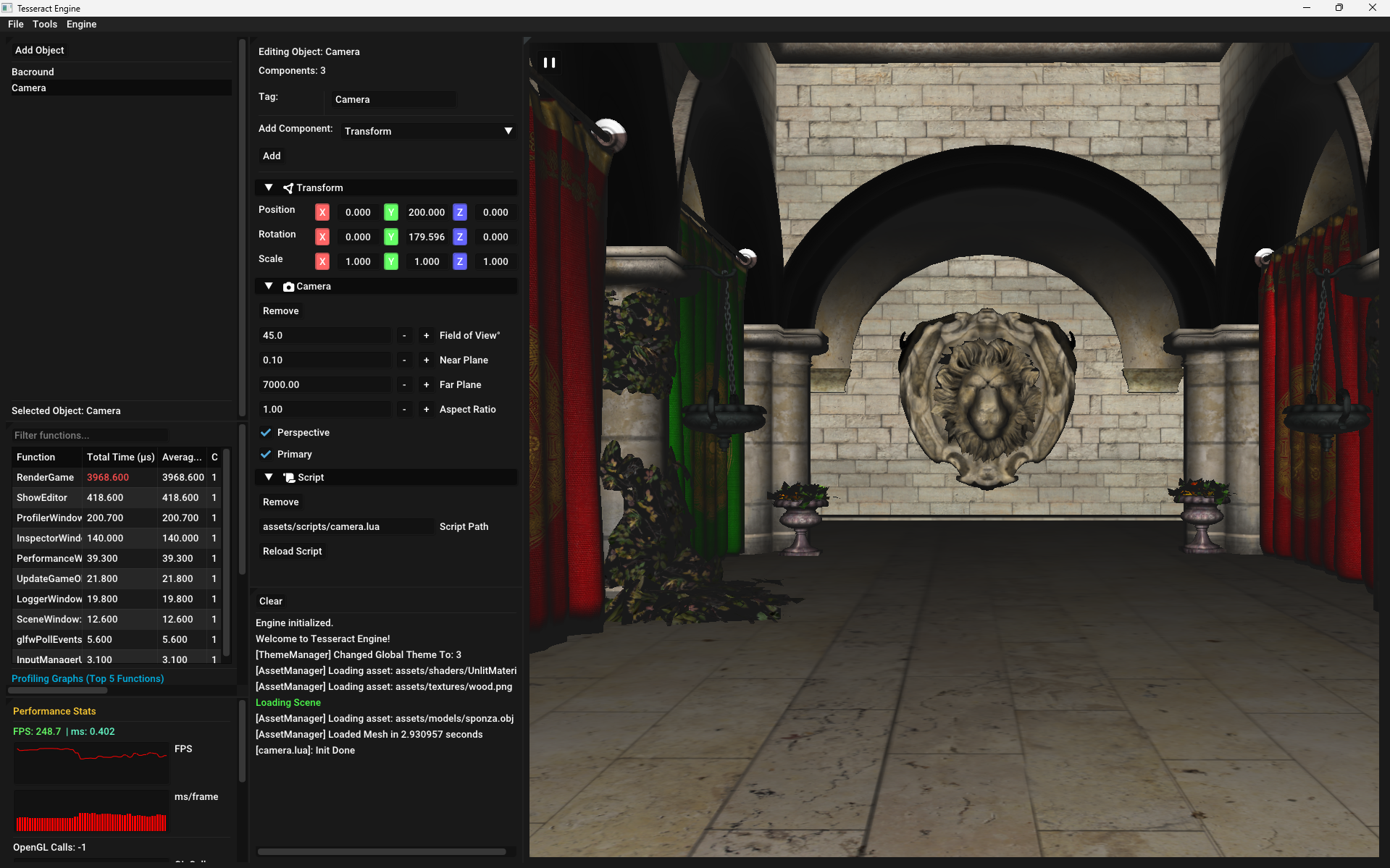The image size is (1390, 868).
Task: Click the Field of View value field
Action: coord(325,335)
